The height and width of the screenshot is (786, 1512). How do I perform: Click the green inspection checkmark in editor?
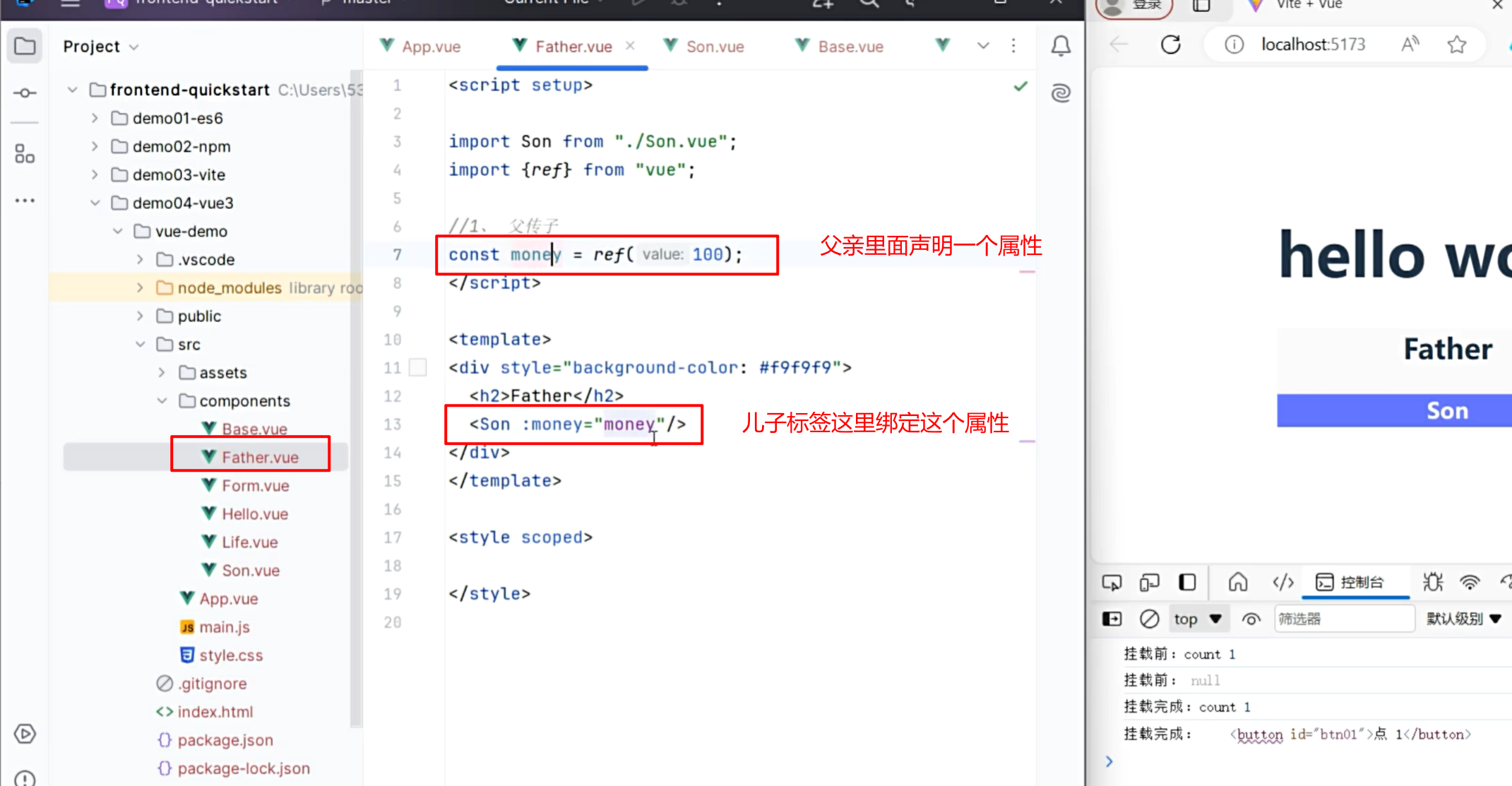coord(1020,86)
